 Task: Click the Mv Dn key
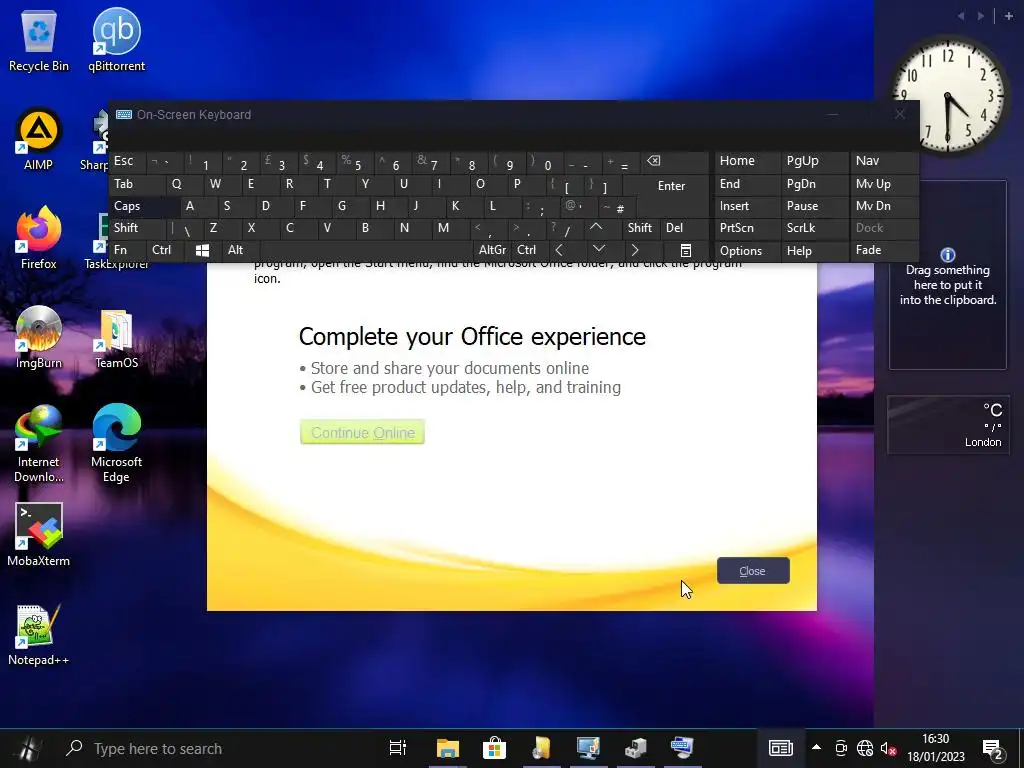[884, 206]
